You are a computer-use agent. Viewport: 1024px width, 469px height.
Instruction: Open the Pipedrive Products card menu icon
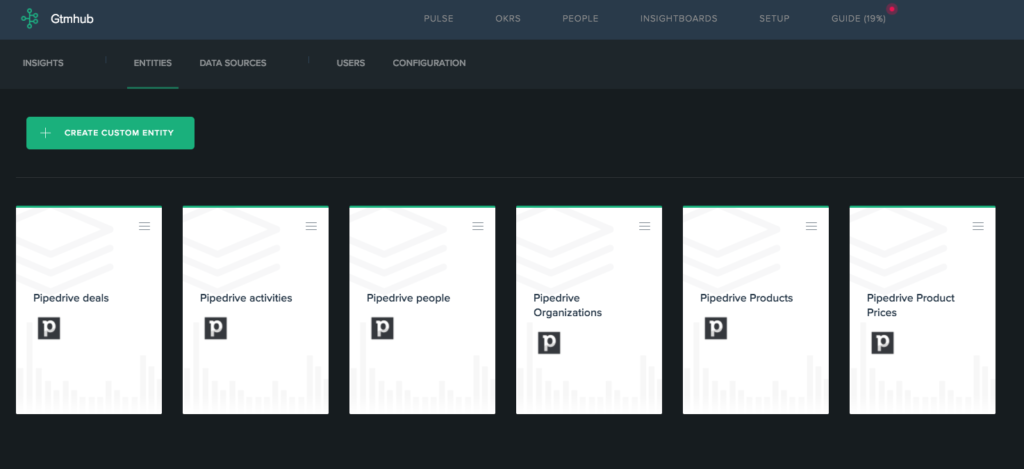[811, 226]
